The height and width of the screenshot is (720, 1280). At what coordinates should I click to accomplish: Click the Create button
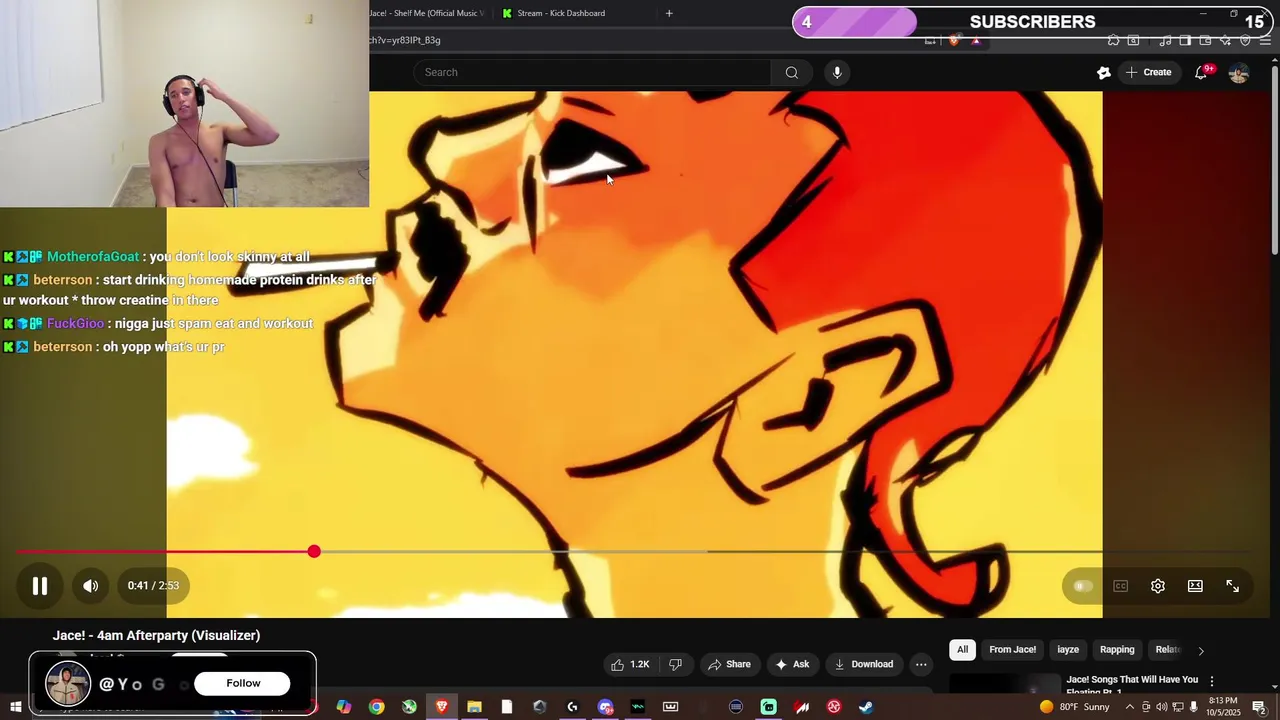point(1148,72)
